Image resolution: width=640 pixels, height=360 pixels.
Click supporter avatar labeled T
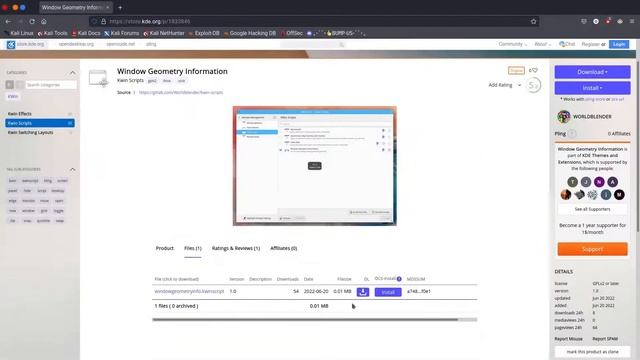[x=573, y=182]
